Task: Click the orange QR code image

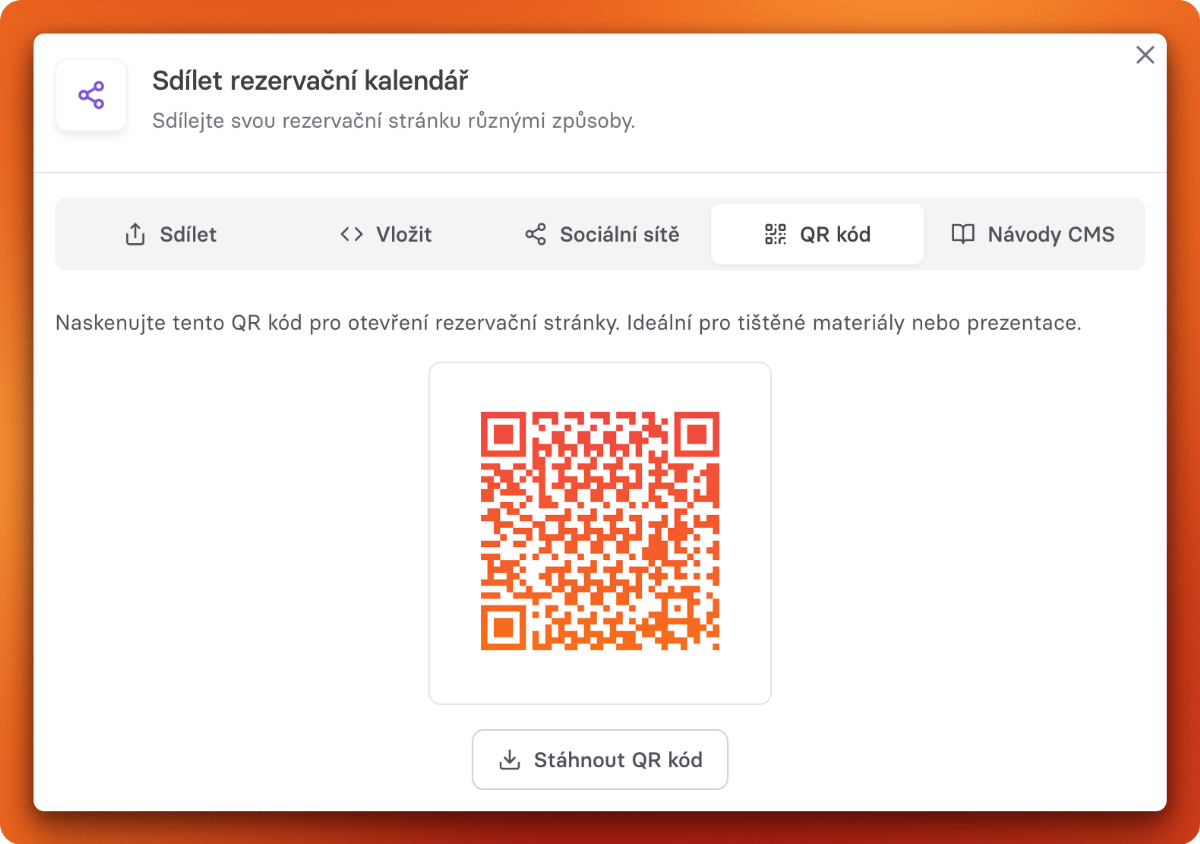Action: 600,531
